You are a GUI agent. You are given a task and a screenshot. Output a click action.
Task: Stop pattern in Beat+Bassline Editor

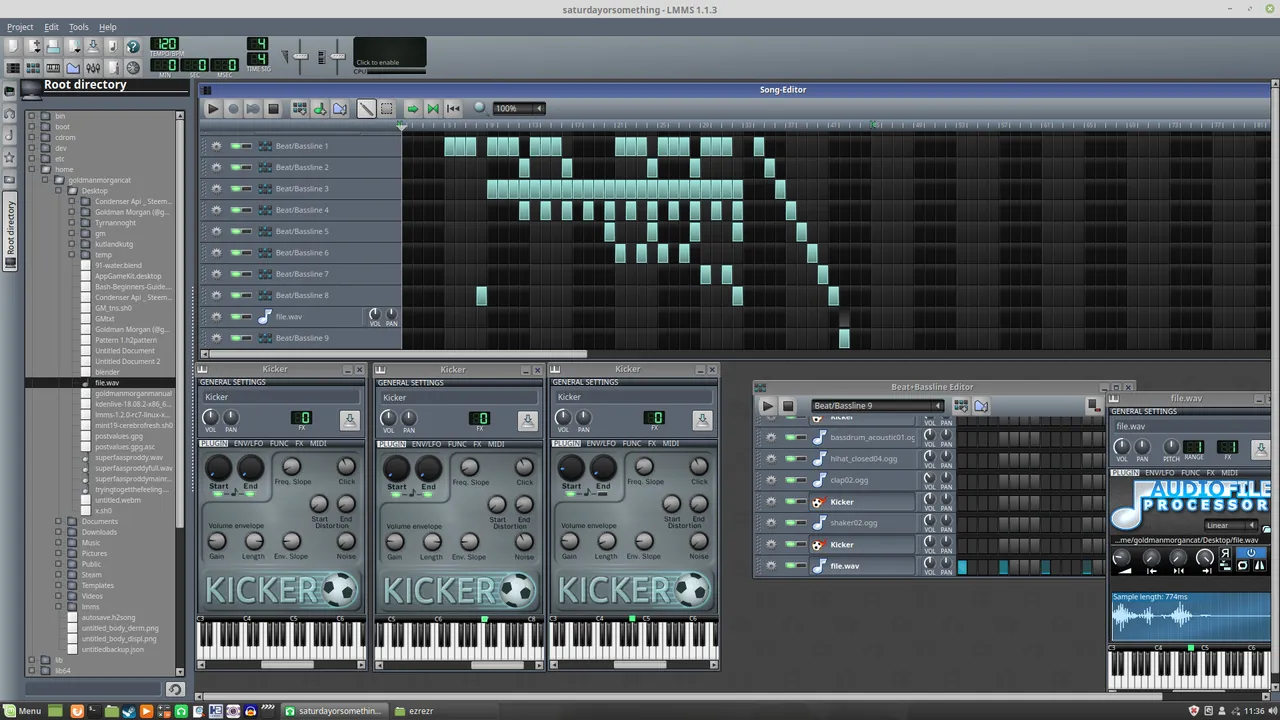point(788,406)
